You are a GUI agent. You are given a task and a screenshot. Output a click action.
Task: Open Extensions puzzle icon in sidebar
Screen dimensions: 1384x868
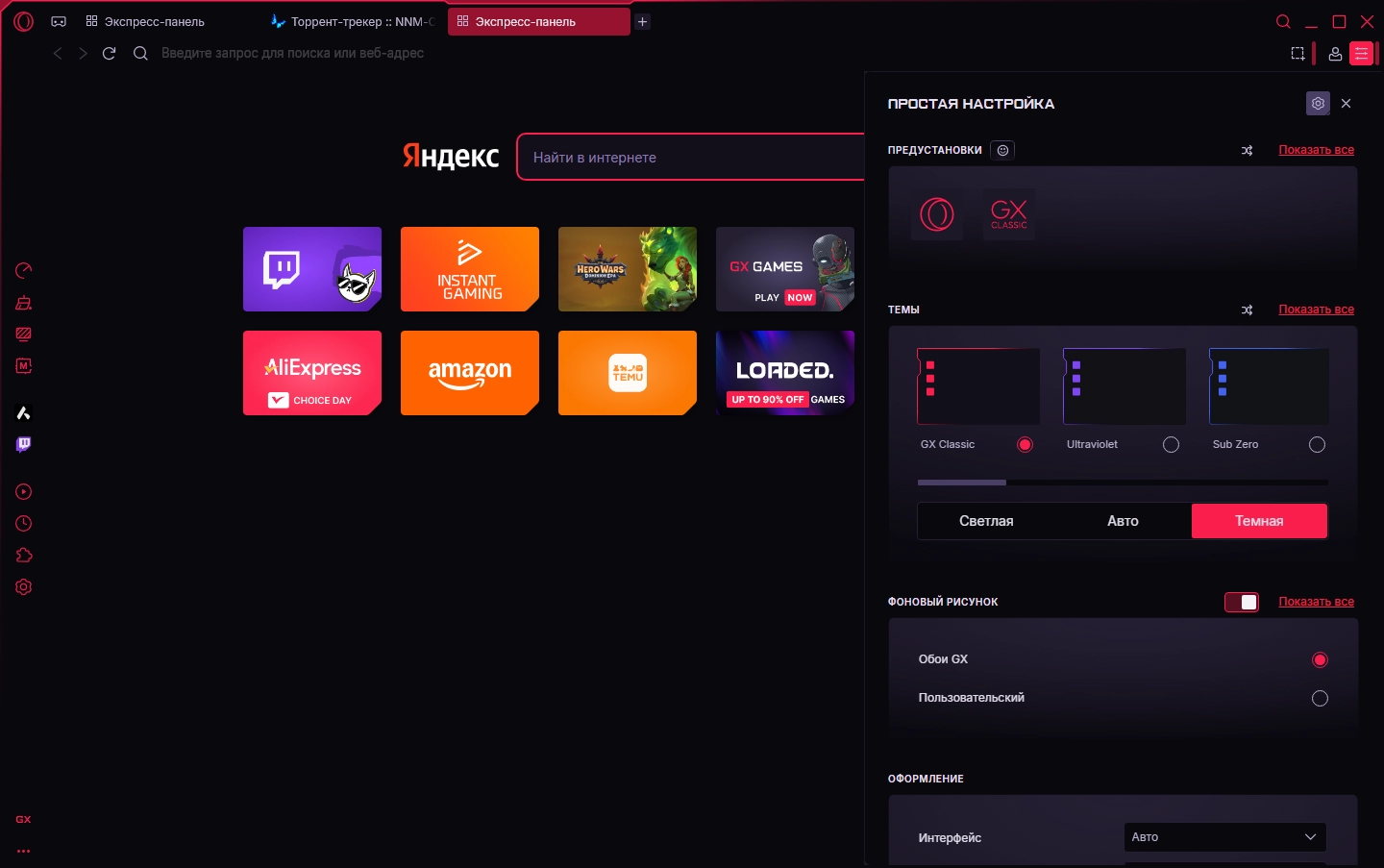(24, 556)
